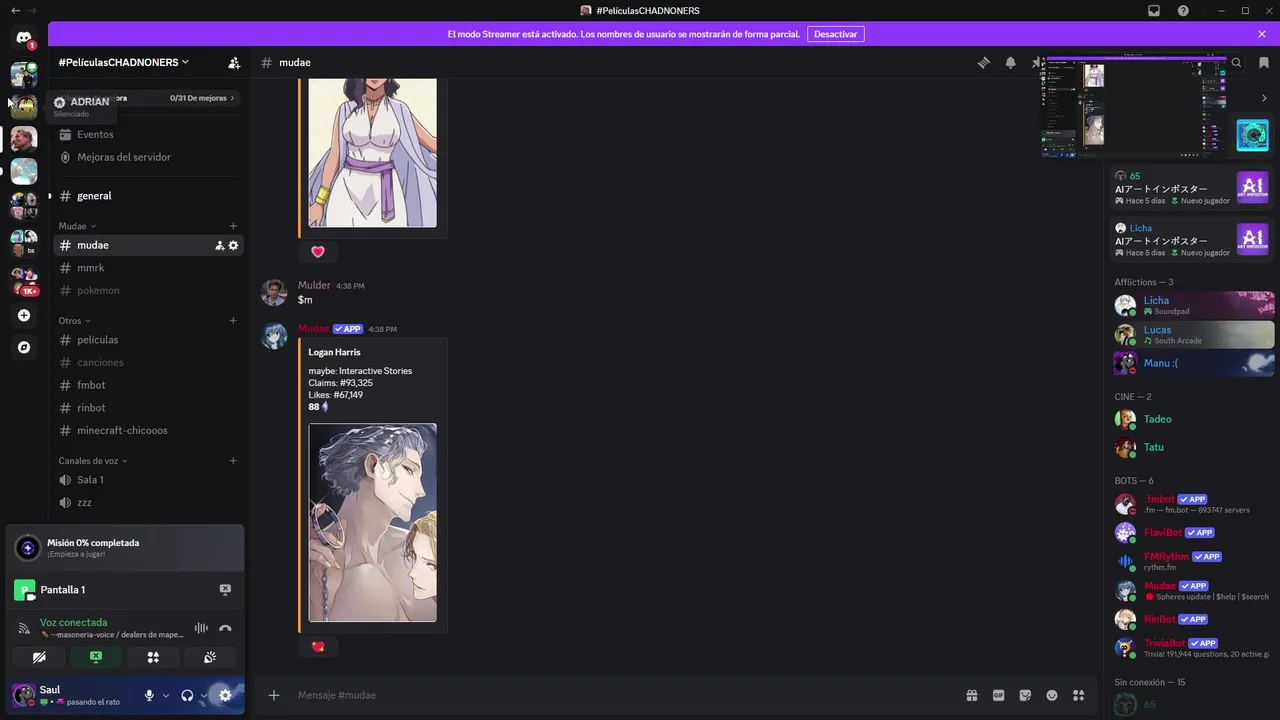Open the mmrk channel

coord(147,268)
